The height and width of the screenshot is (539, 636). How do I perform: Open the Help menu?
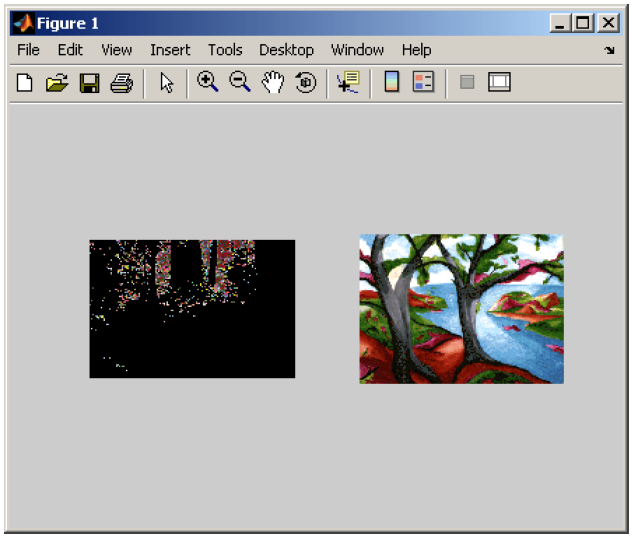[x=417, y=50]
